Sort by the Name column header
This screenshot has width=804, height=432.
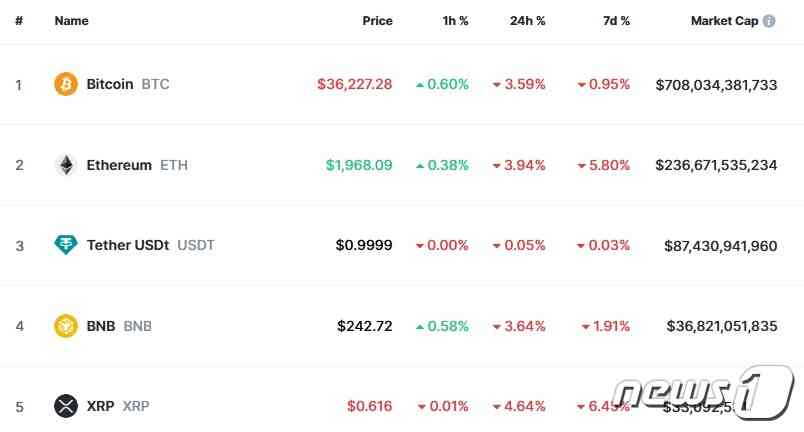[x=71, y=21]
